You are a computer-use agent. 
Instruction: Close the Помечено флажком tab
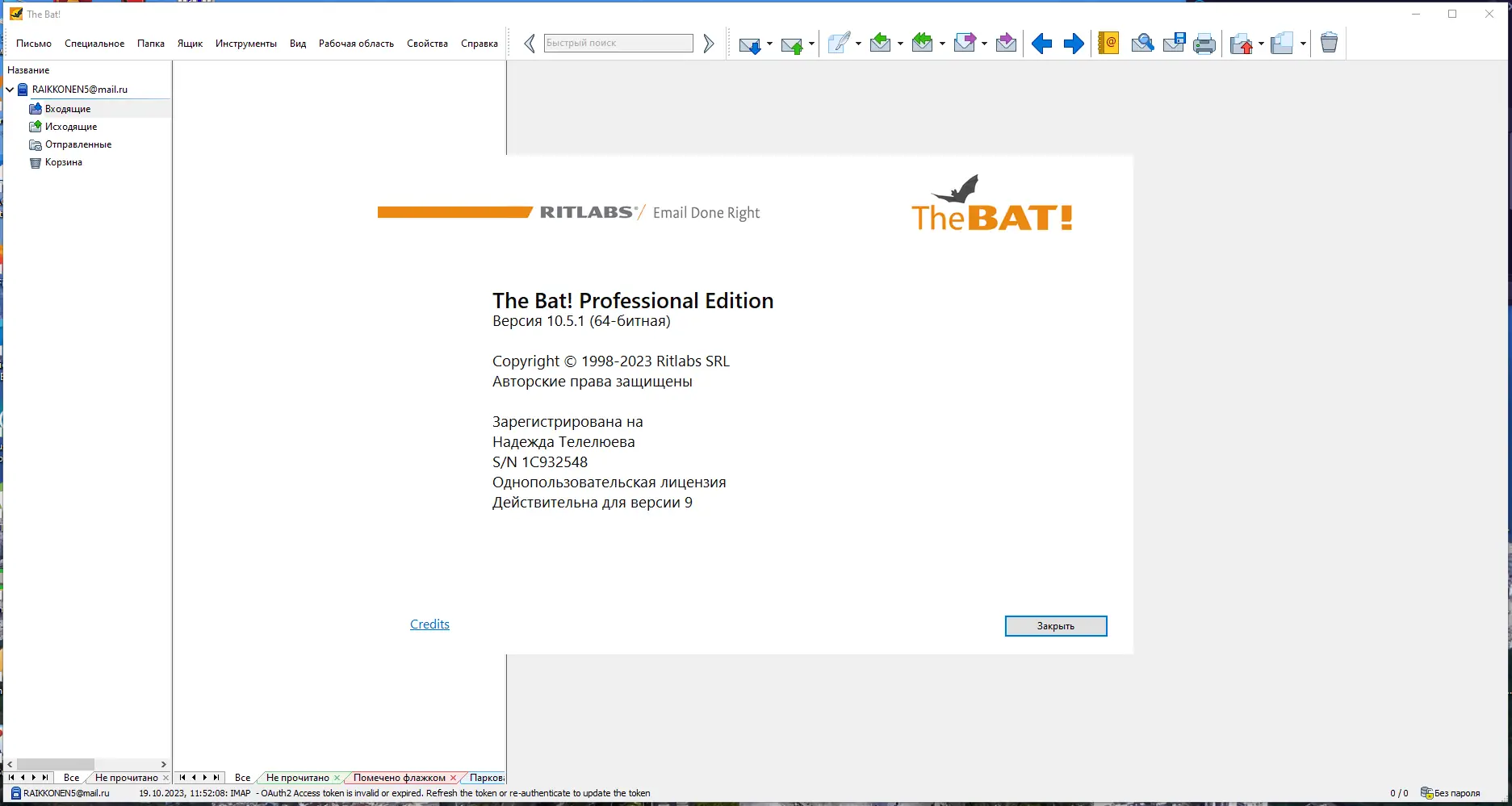pyautogui.click(x=454, y=778)
